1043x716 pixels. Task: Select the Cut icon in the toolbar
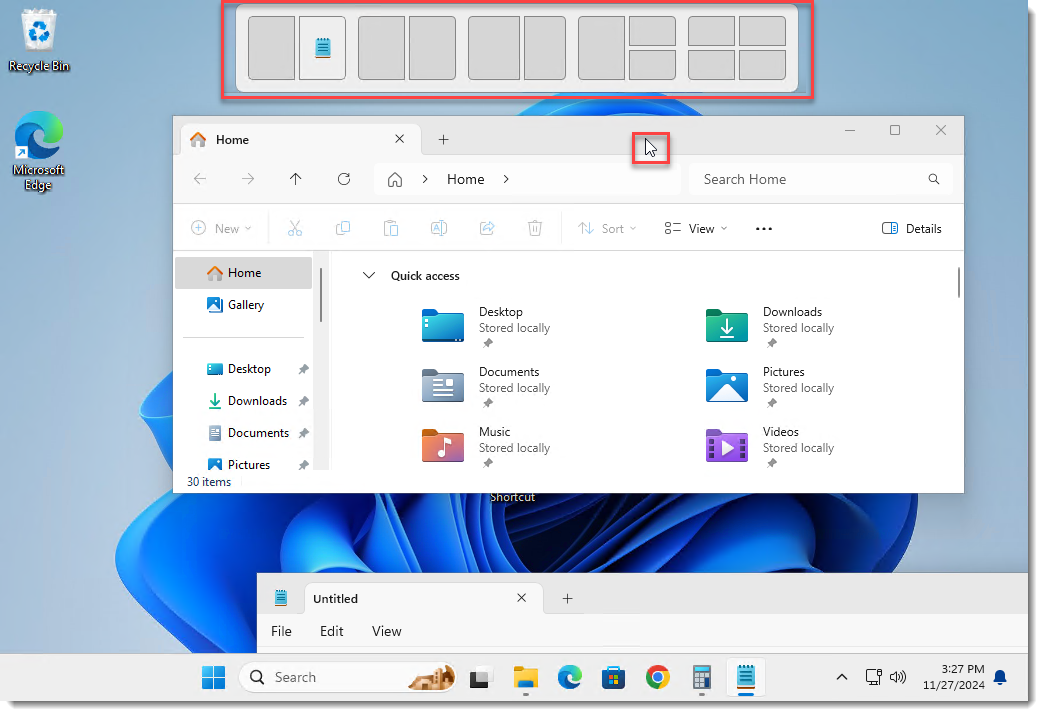click(295, 228)
